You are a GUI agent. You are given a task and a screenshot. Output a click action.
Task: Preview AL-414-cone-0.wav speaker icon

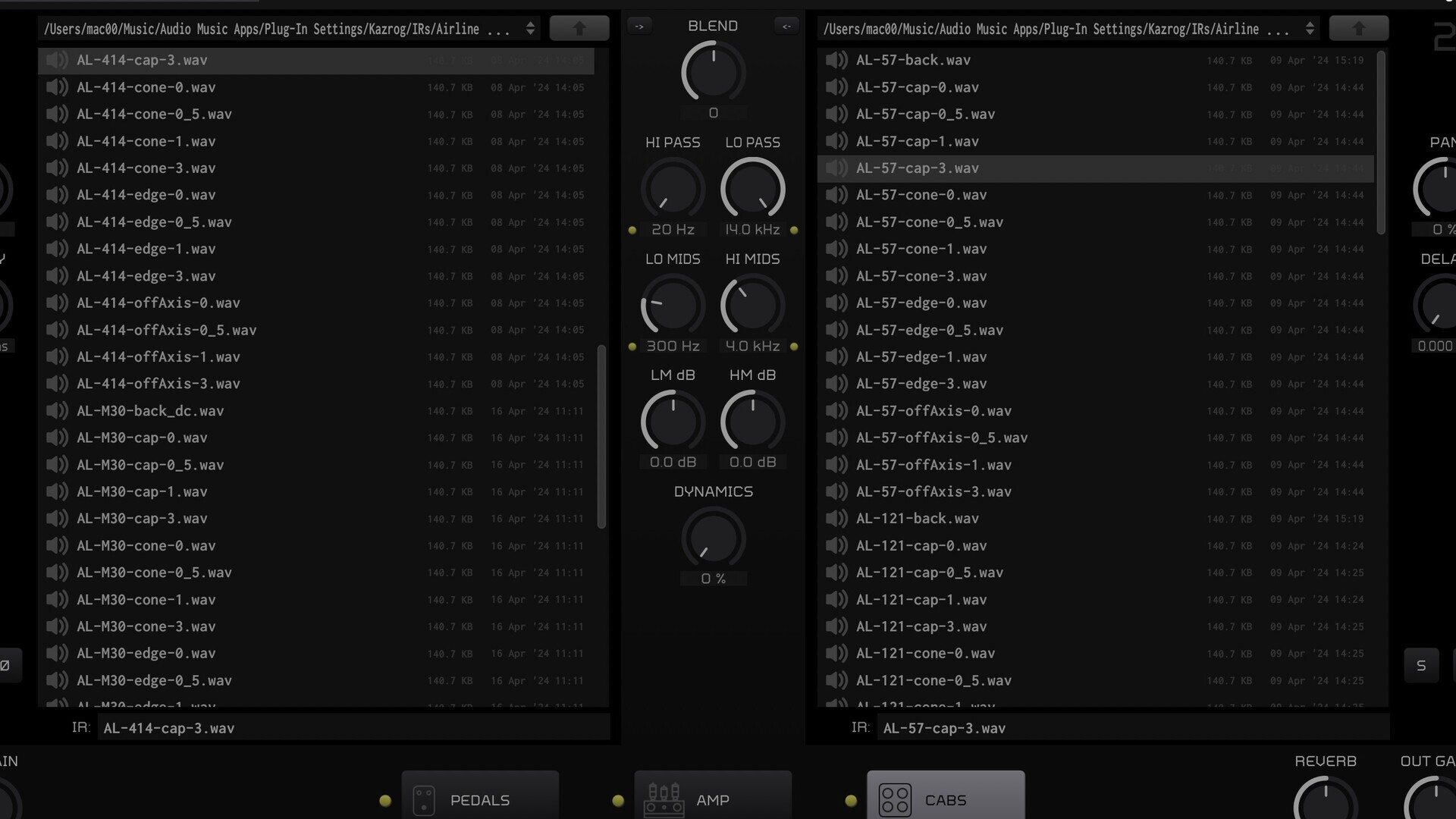[x=57, y=87]
